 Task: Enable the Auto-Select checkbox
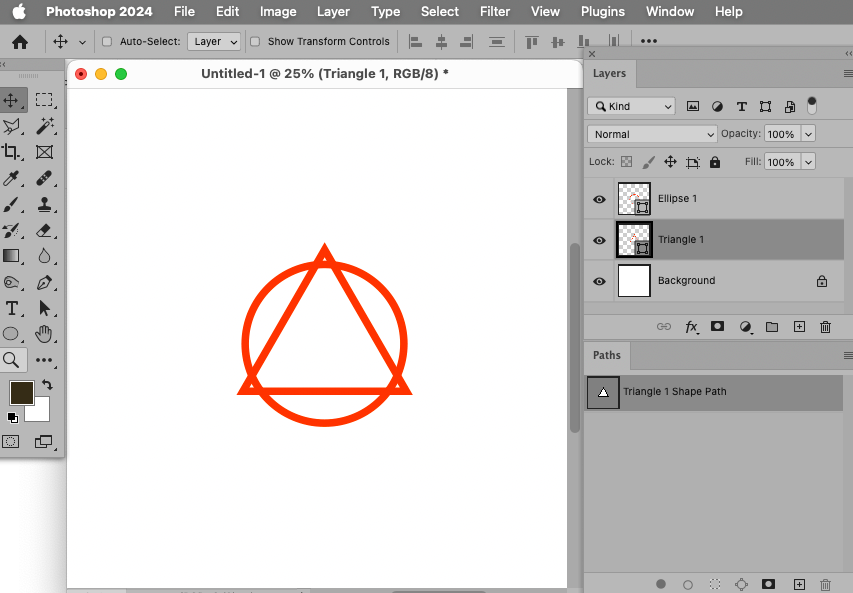coord(105,41)
